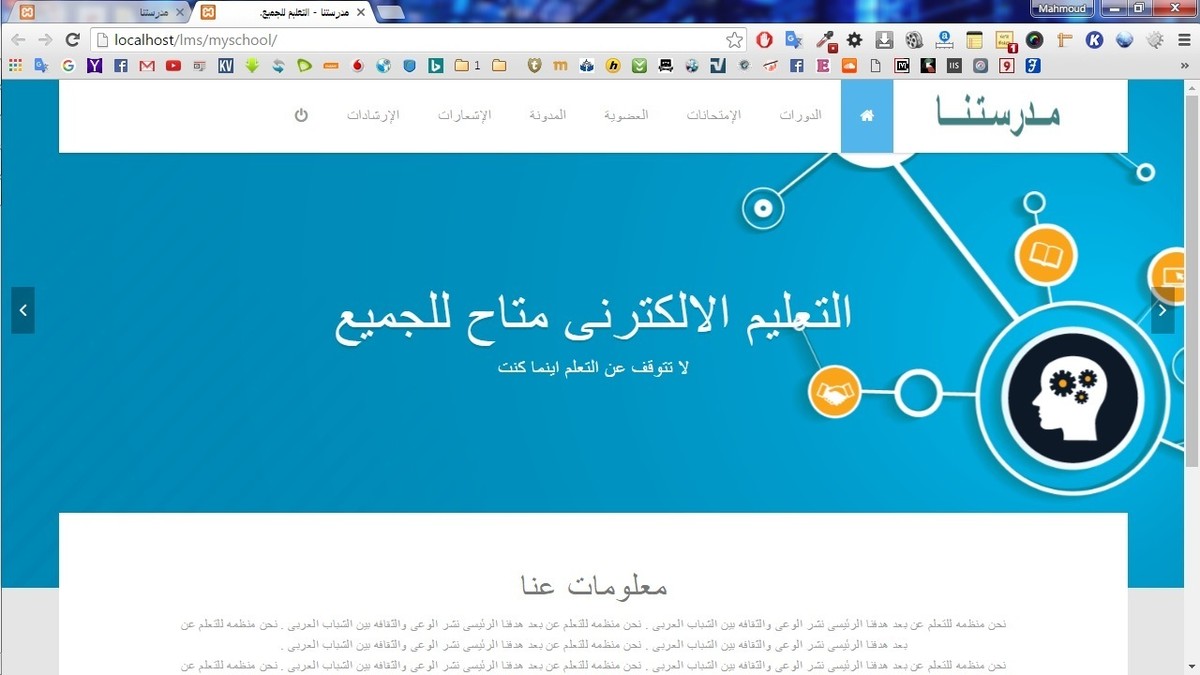Close the inactive مدرستنا tab
The width and height of the screenshot is (1200, 675).
click(x=180, y=13)
